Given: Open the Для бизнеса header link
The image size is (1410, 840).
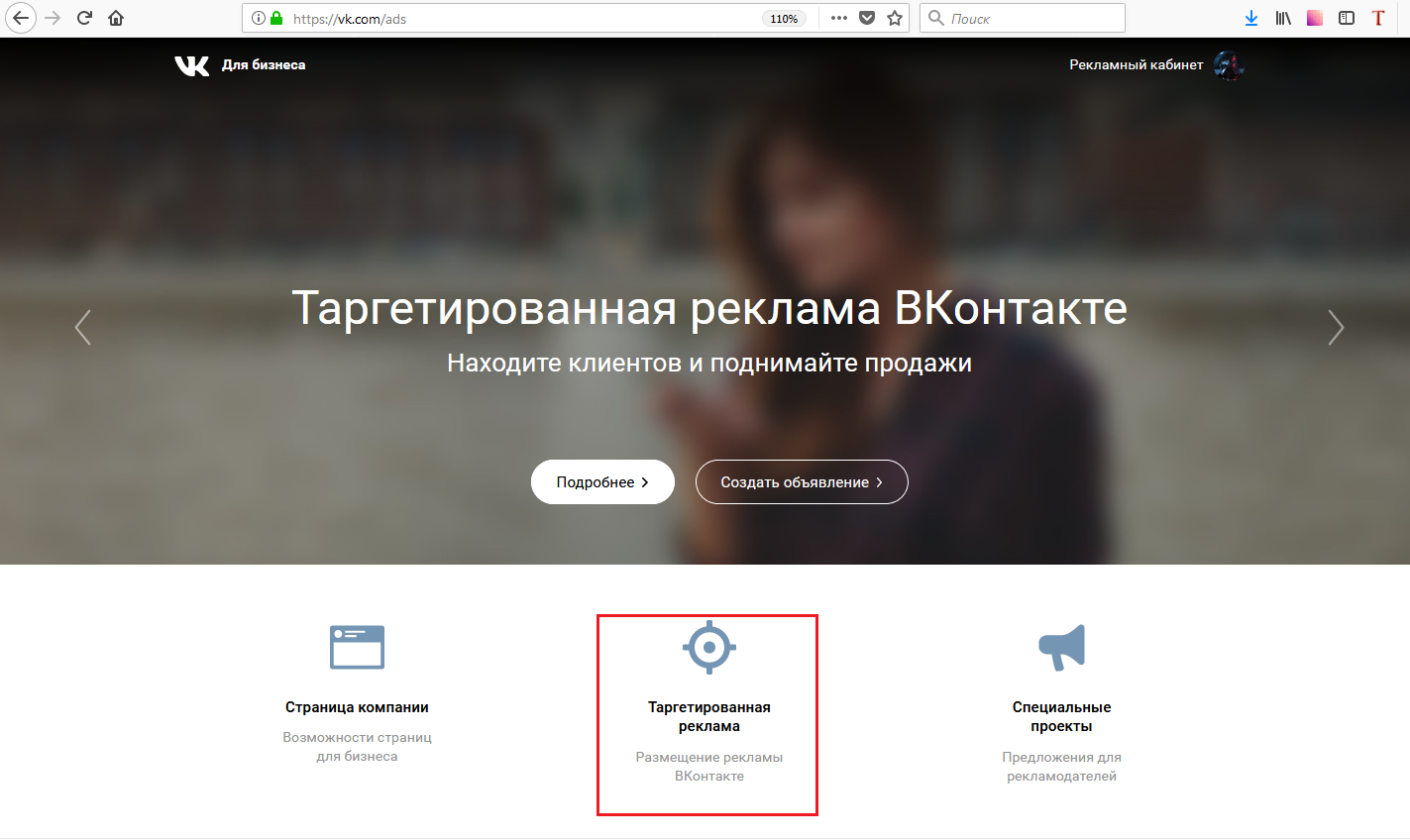Looking at the screenshot, I should [x=264, y=65].
